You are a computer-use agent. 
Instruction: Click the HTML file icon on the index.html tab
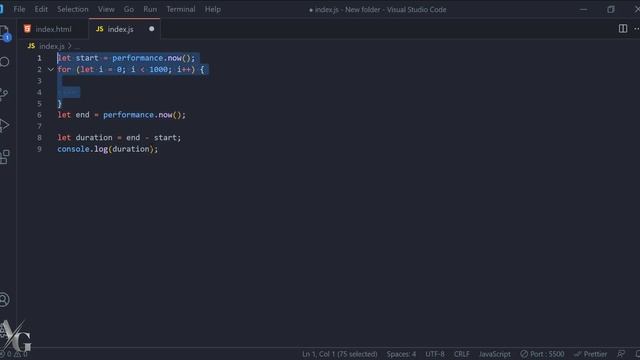(27, 29)
